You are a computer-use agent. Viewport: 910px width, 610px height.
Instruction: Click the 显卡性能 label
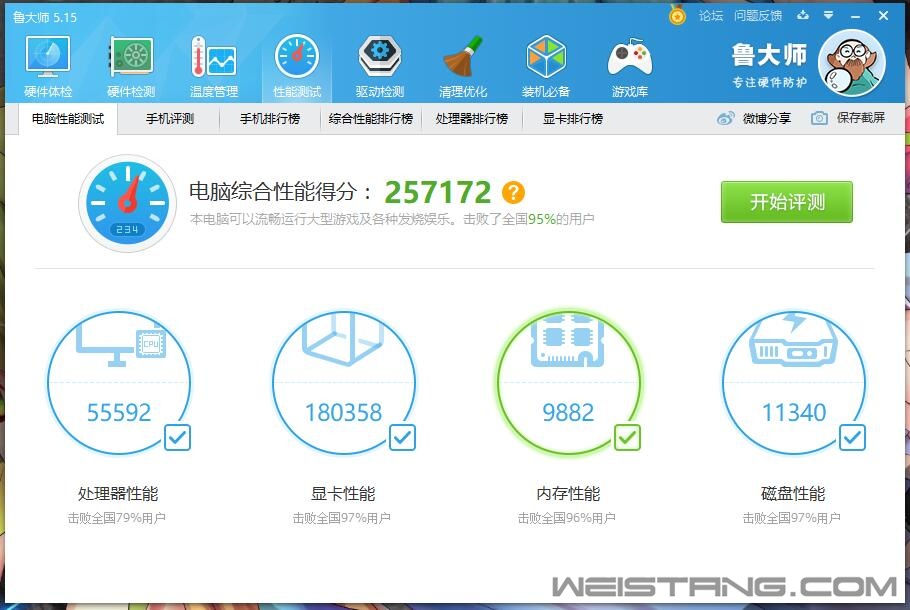[x=343, y=494]
